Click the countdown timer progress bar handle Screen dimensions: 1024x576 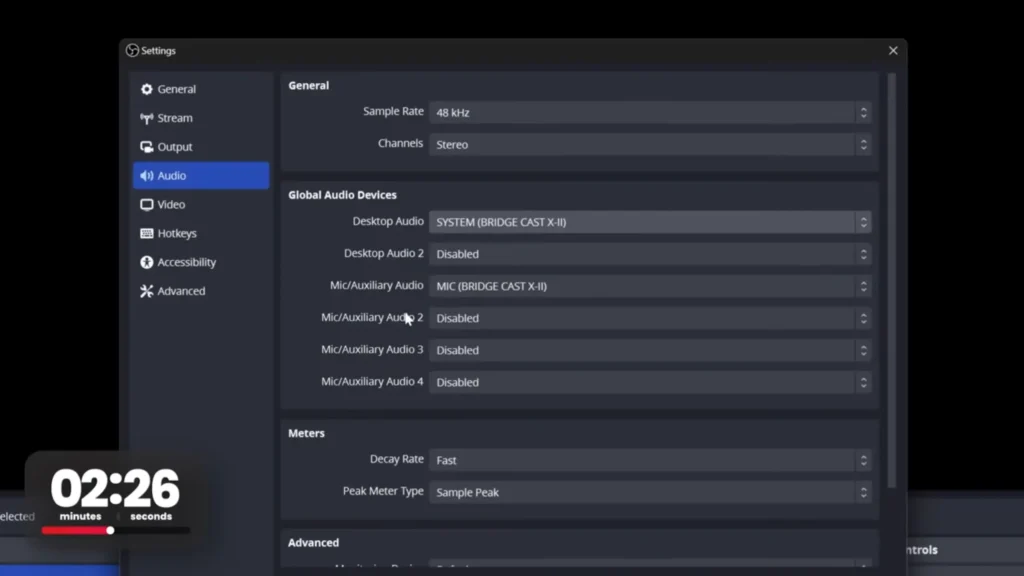(110, 530)
